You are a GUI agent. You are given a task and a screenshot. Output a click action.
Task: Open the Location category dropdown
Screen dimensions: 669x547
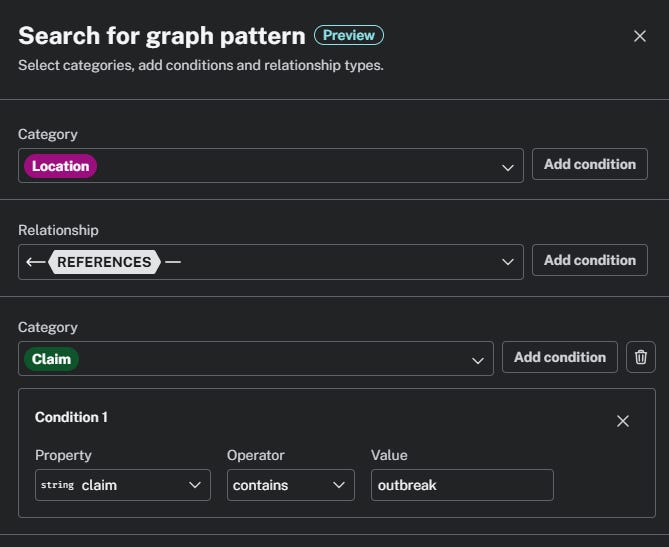click(x=271, y=166)
